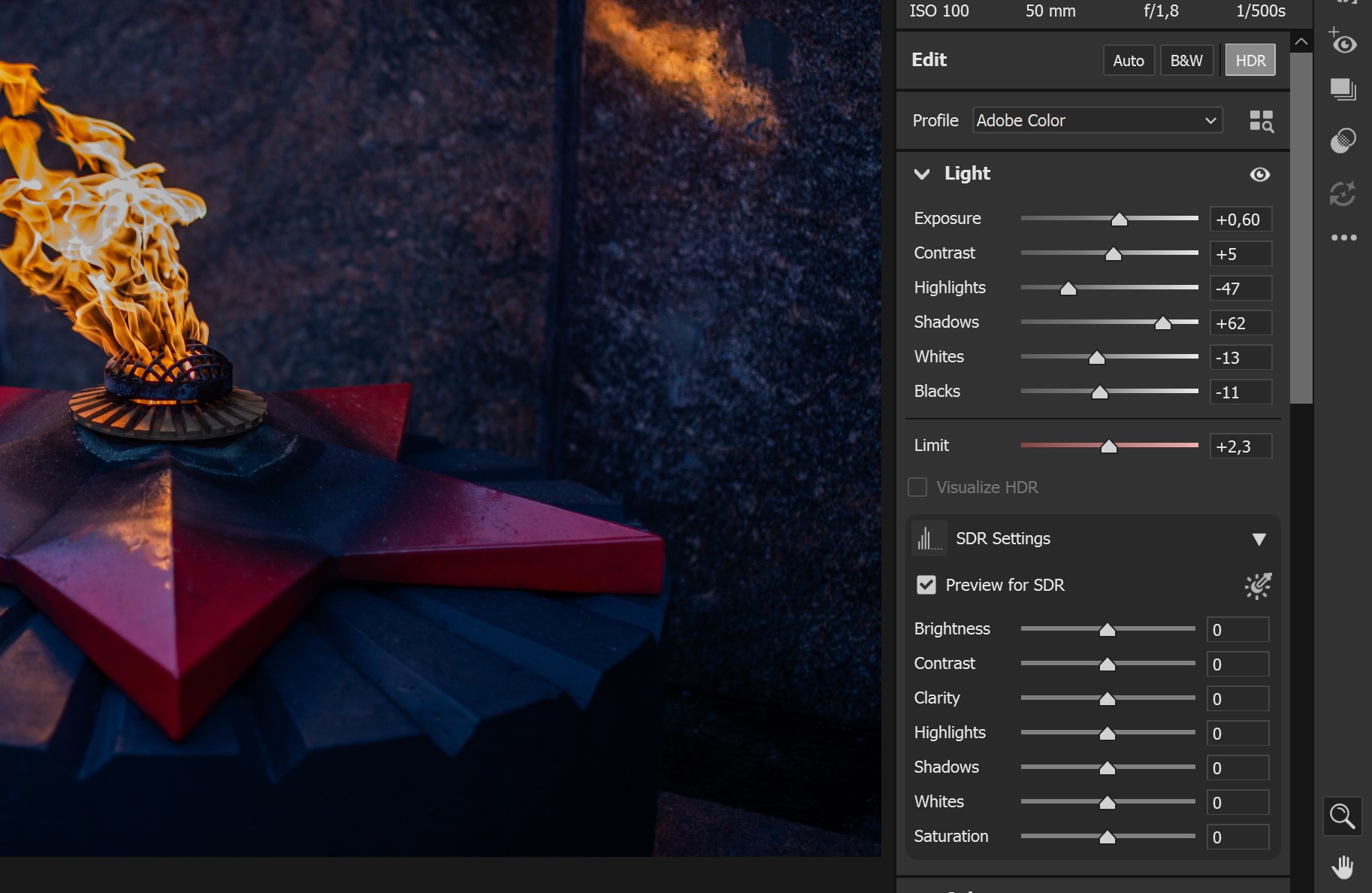Click the SDR auto adjust wand icon
Viewport: 1372px width, 893px height.
(x=1258, y=586)
